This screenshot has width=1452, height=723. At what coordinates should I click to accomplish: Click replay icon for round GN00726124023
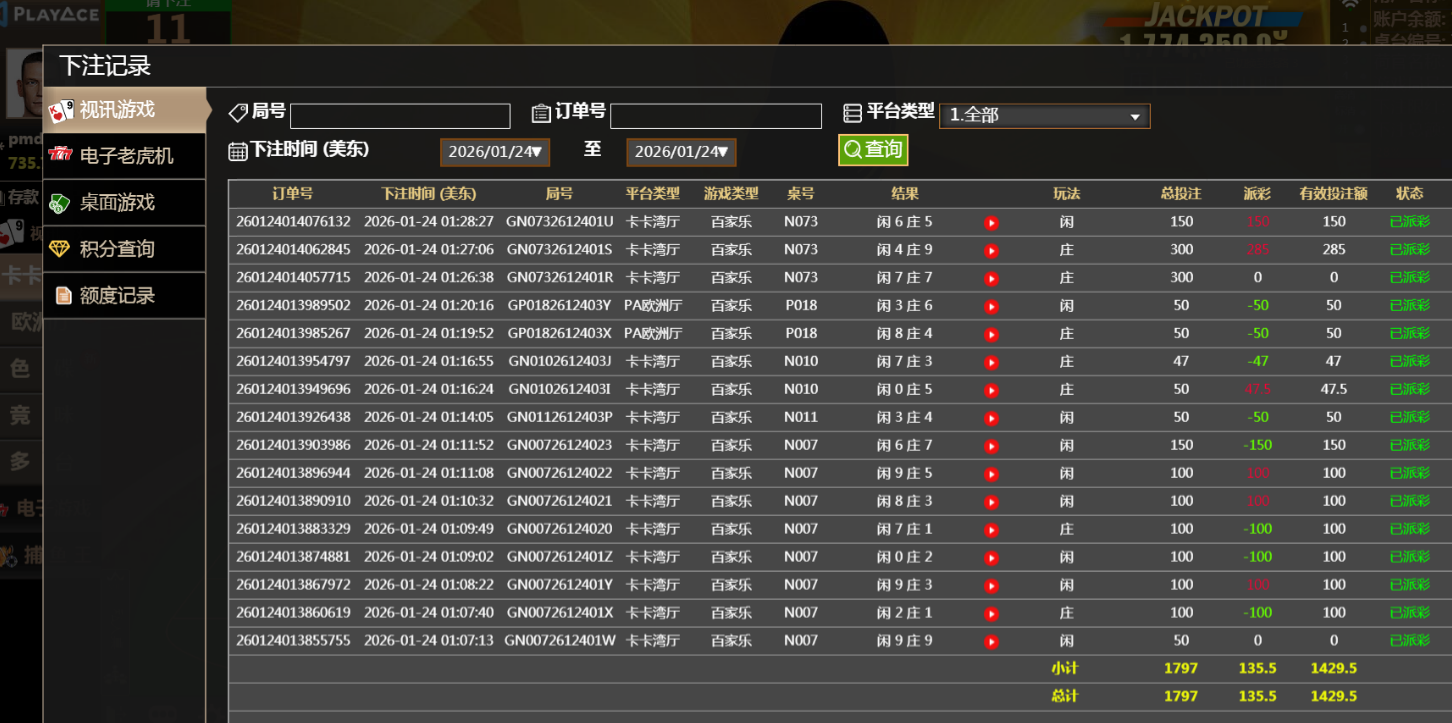(991, 447)
